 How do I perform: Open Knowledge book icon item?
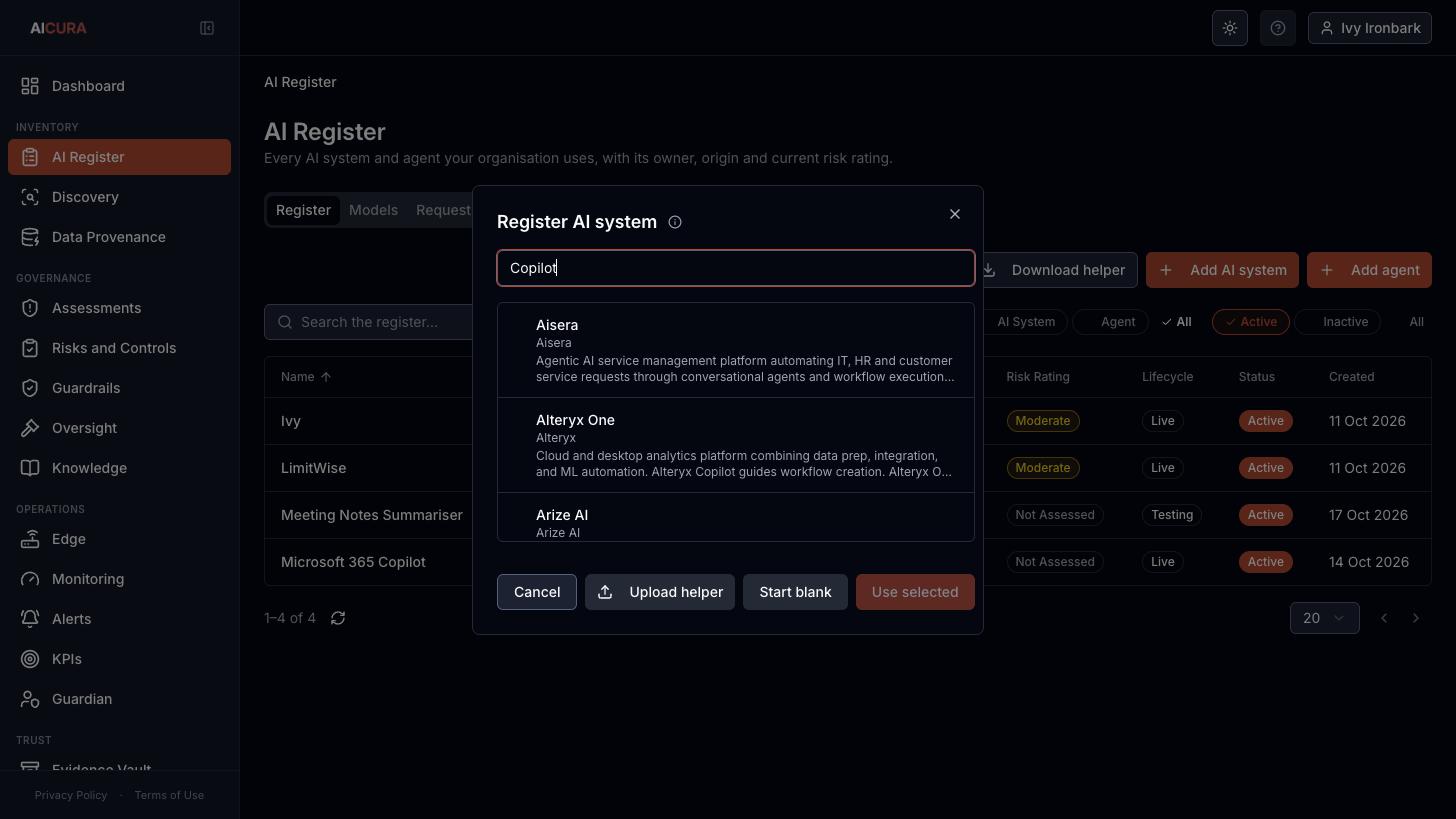[x=119, y=468]
